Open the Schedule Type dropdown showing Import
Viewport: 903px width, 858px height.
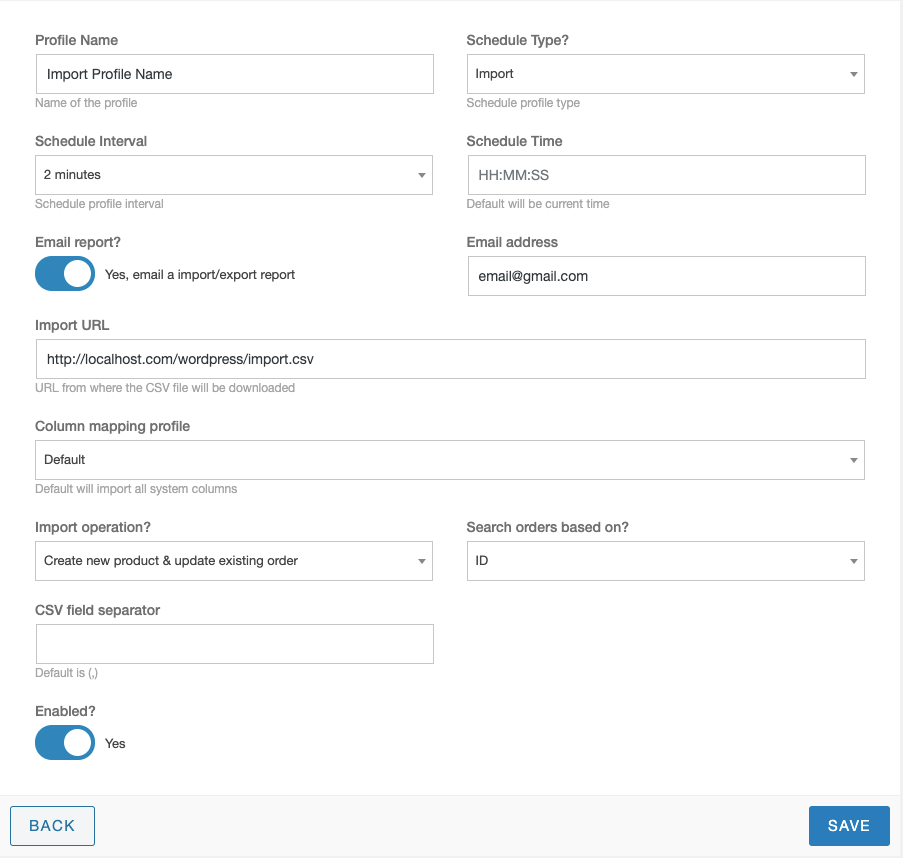666,74
